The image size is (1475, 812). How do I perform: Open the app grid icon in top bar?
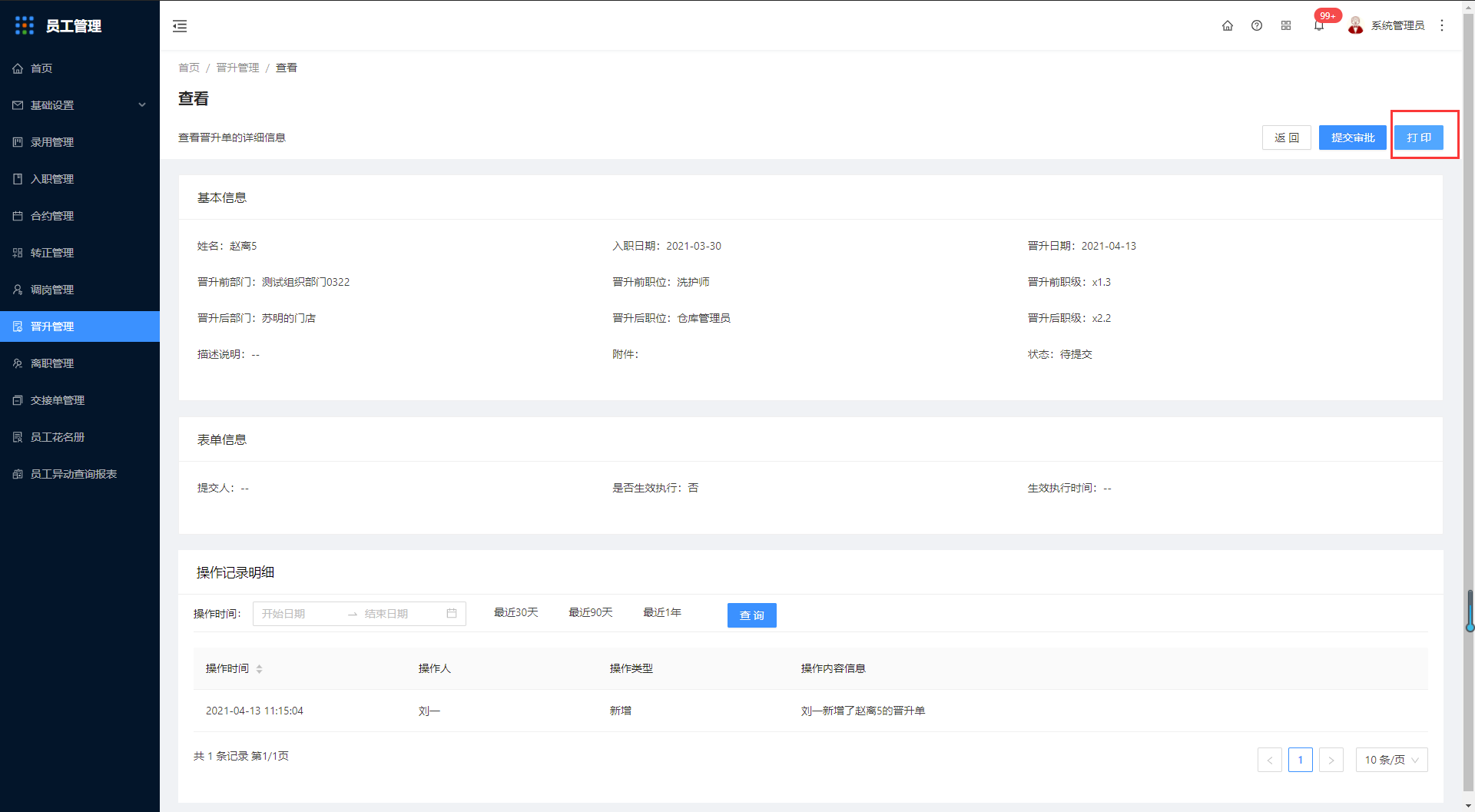1286,25
